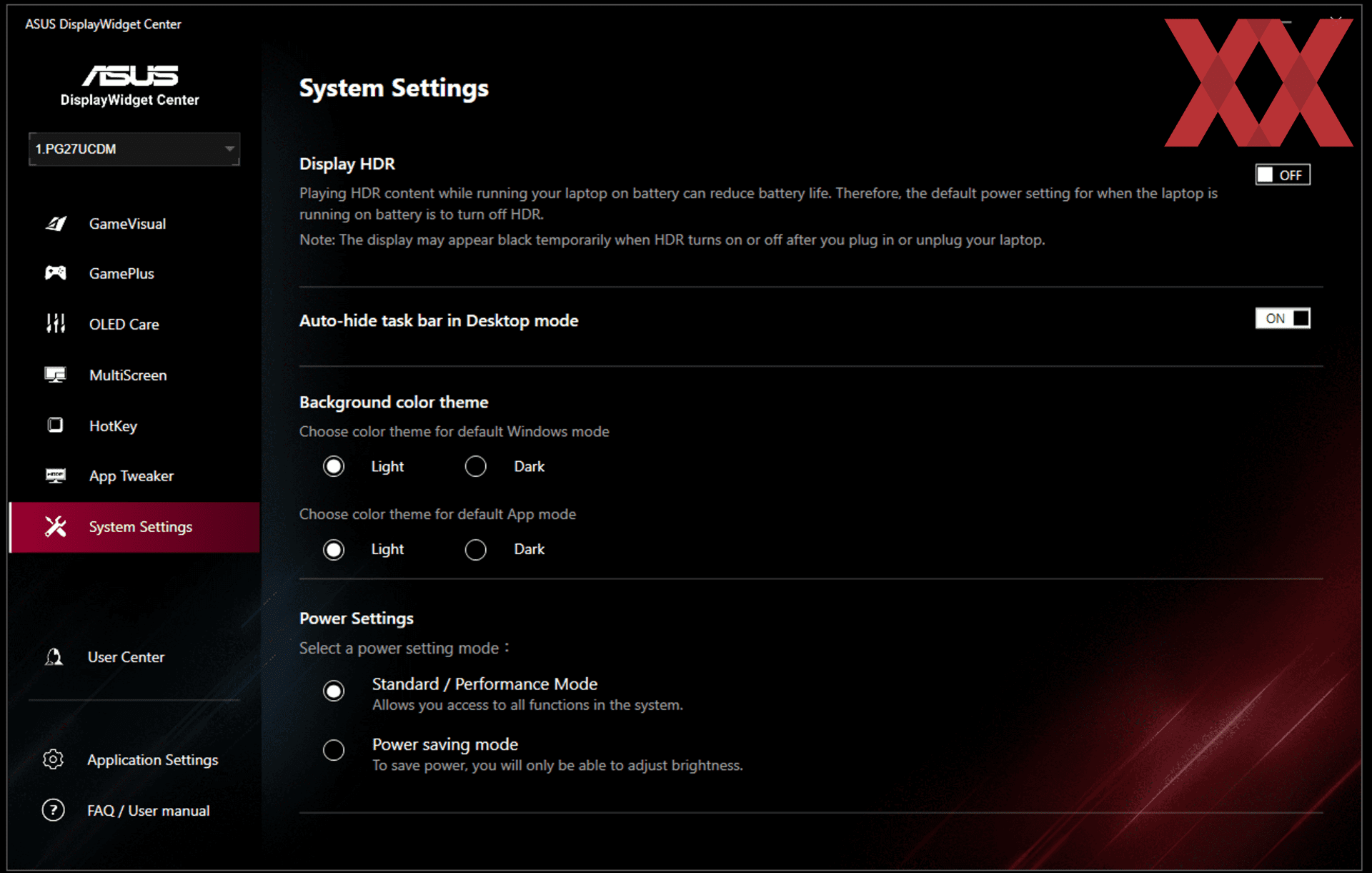Click the OLED Care sliders icon
This screenshot has width=1372, height=873.
tap(56, 323)
